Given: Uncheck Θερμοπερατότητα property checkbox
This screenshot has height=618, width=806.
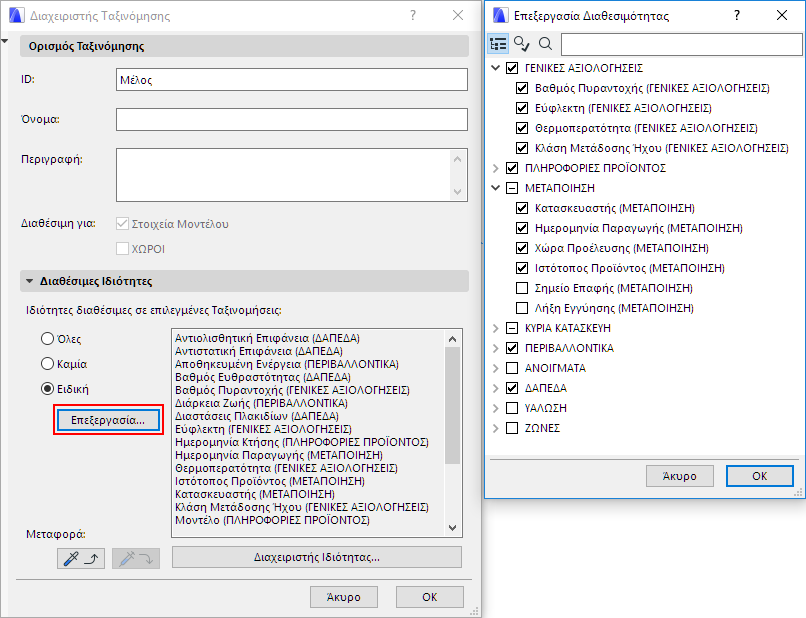Looking at the screenshot, I should click(522, 128).
